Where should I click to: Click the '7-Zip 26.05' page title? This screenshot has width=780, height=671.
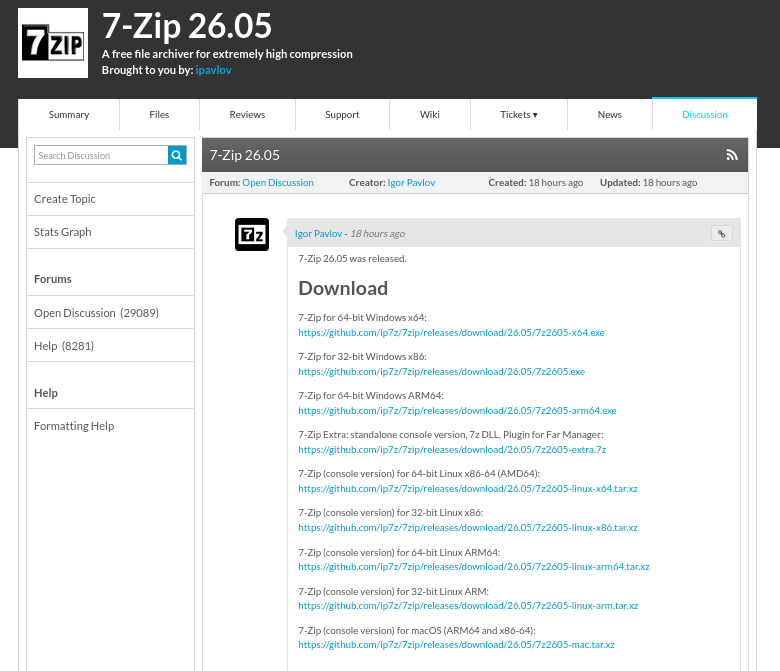click(187, 26)
